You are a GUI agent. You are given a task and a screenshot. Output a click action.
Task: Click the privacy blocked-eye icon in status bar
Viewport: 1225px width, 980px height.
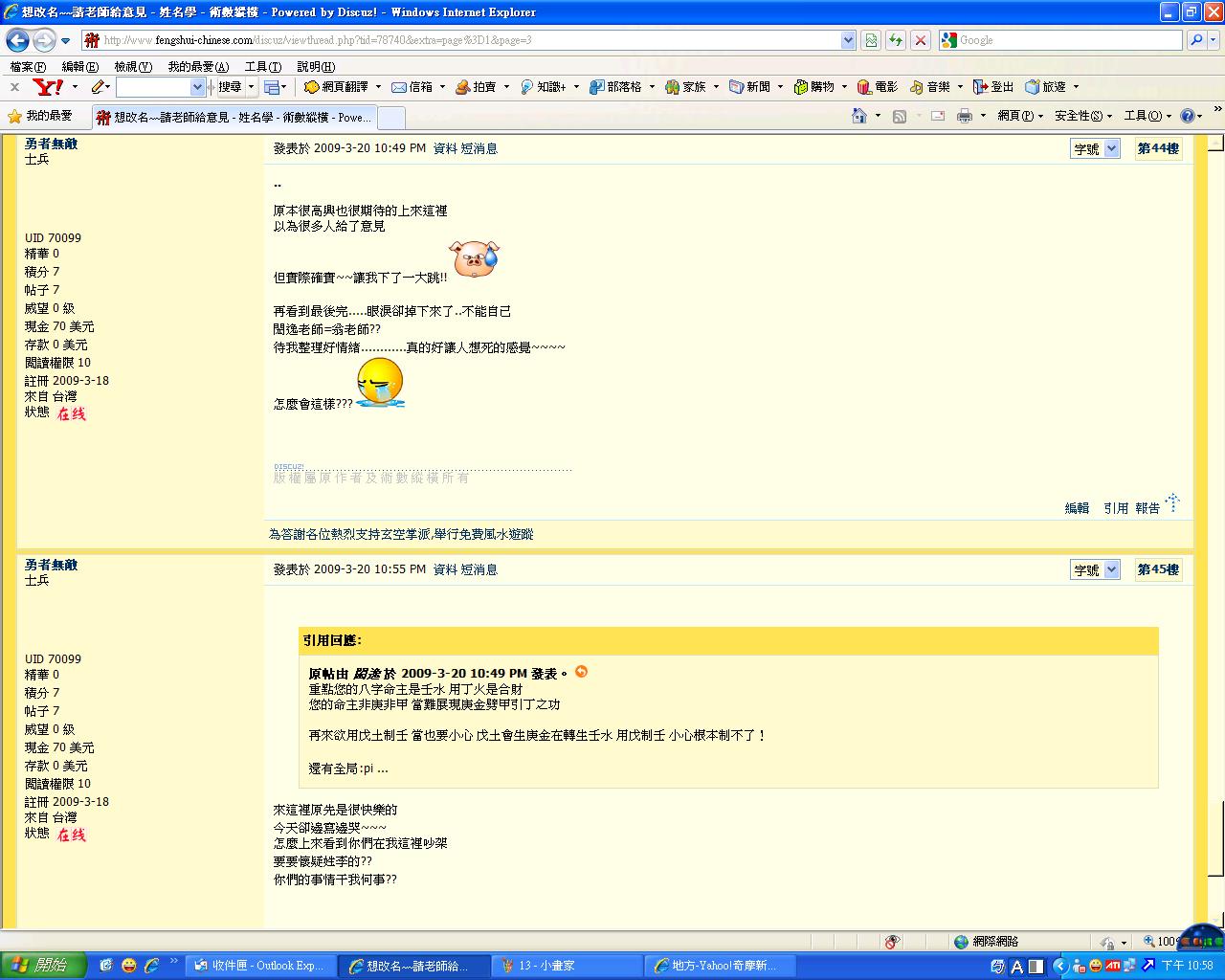click(x=892, y=942)
